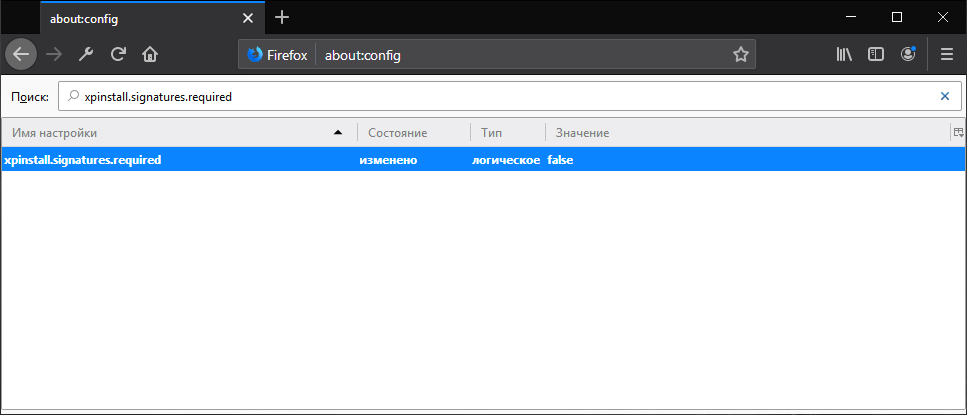Open the Library bookmarks and history icon
This screenshot has width=967, height=415.
click(x=844, y=54)
